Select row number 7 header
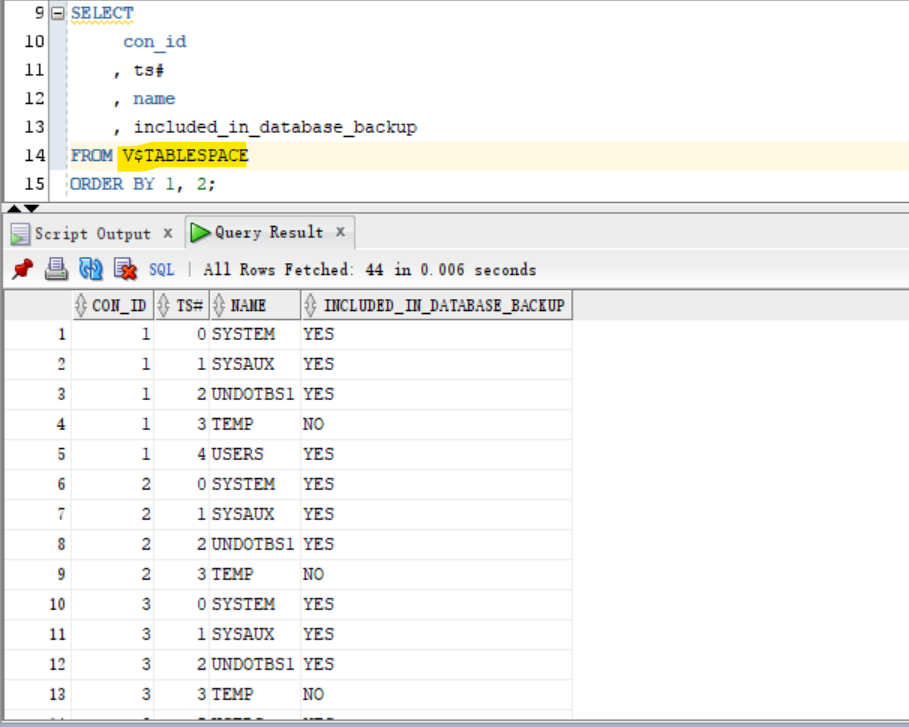This screenshot has width=909, height=727. (x=38, y=514)
